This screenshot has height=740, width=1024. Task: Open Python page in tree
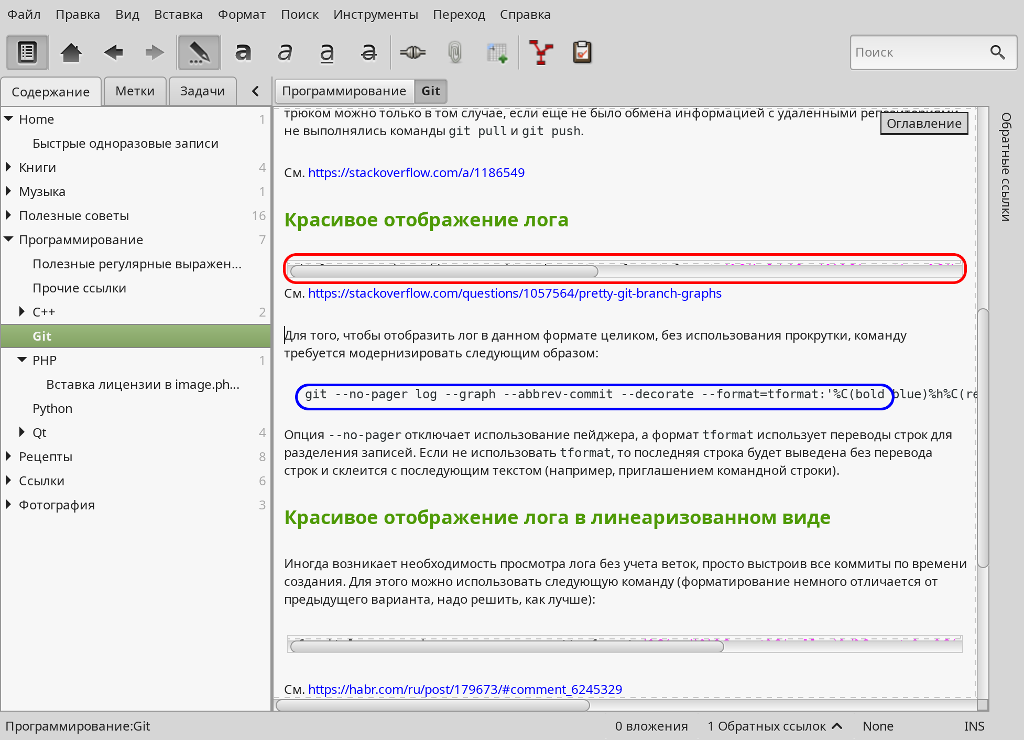52,409
